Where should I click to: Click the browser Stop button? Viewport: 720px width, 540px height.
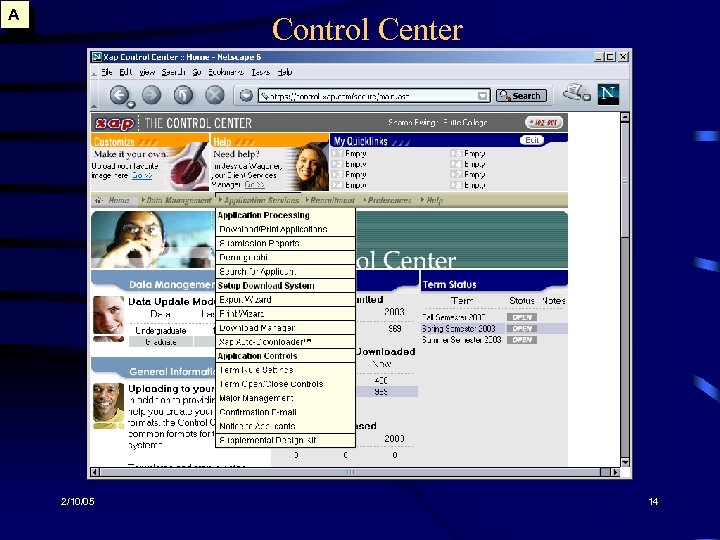coord(214,95)
